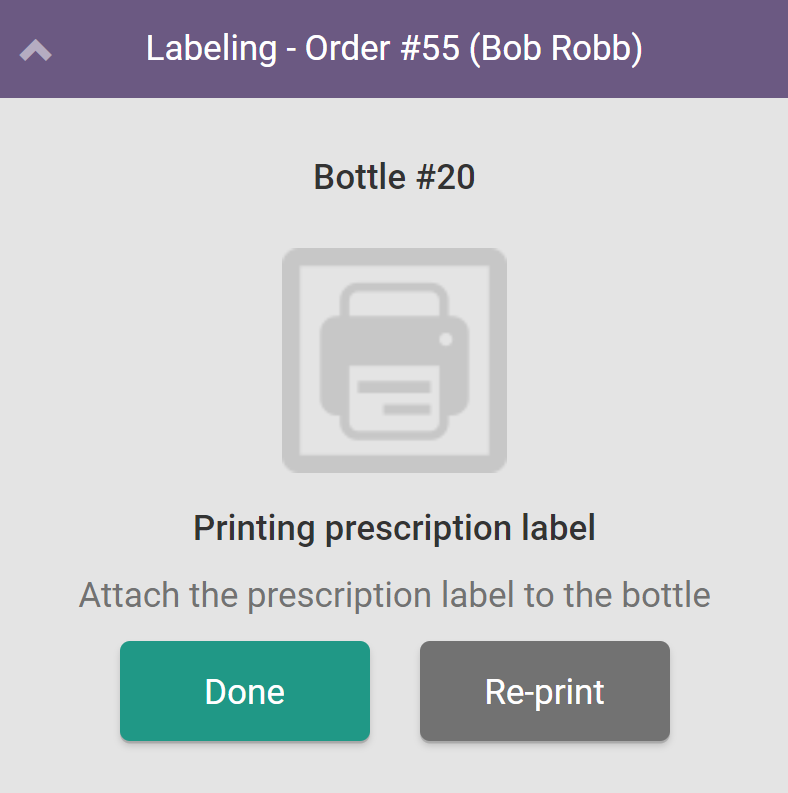Select the Labeling - Order #55 header title

tap(394, 49)
